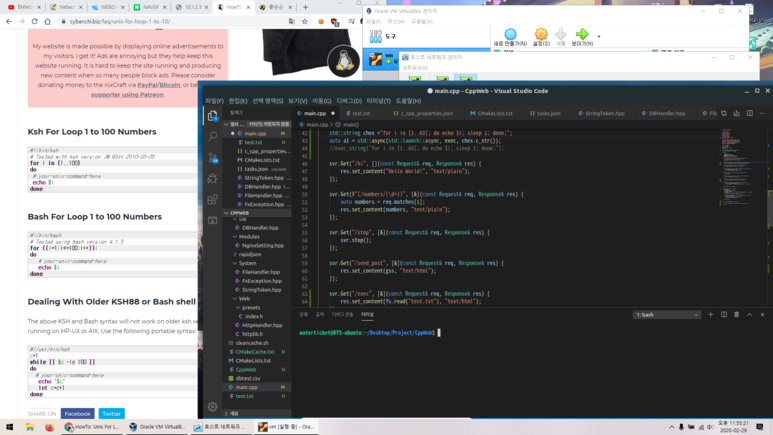Open dropdown arrow next to VirtualBox Show button
Viewport: 773px width, 435px height.
598,36
